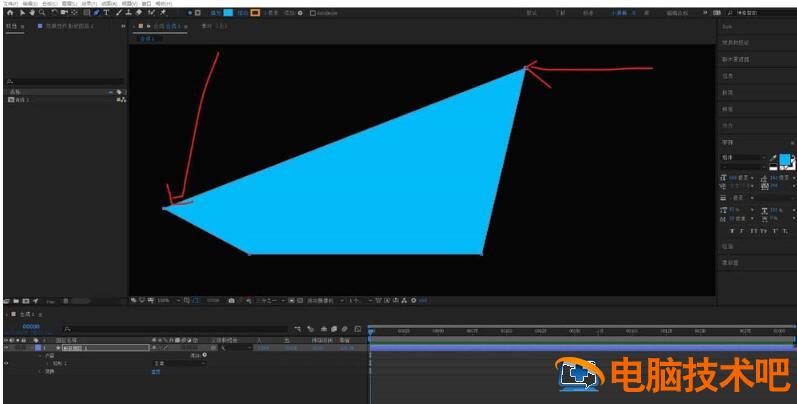Viewport: 797px width, 404px height.
Task: Create new folder in Project panel
Action: click(x=16, y=301)
